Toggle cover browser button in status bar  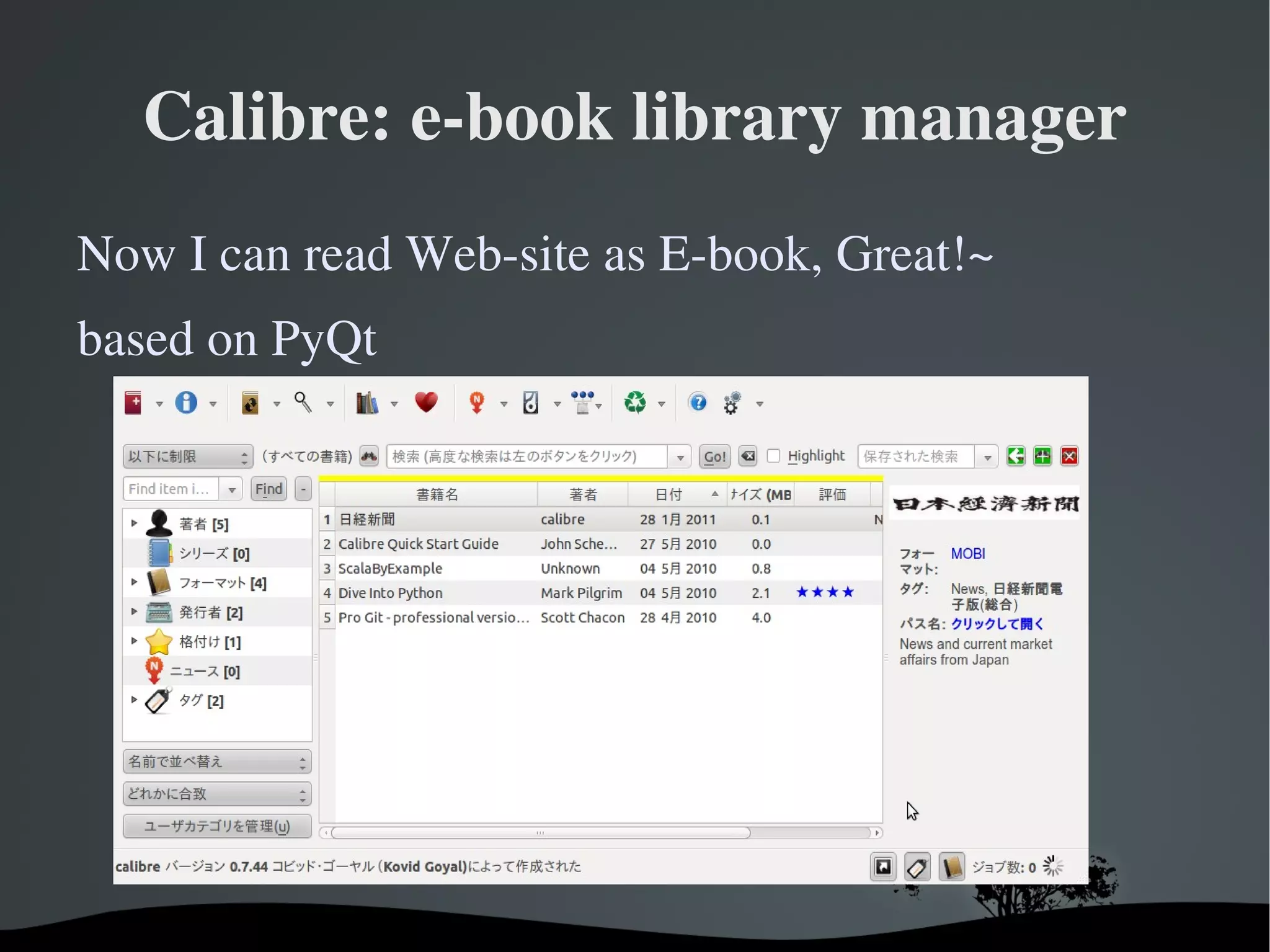coord(884,867)
